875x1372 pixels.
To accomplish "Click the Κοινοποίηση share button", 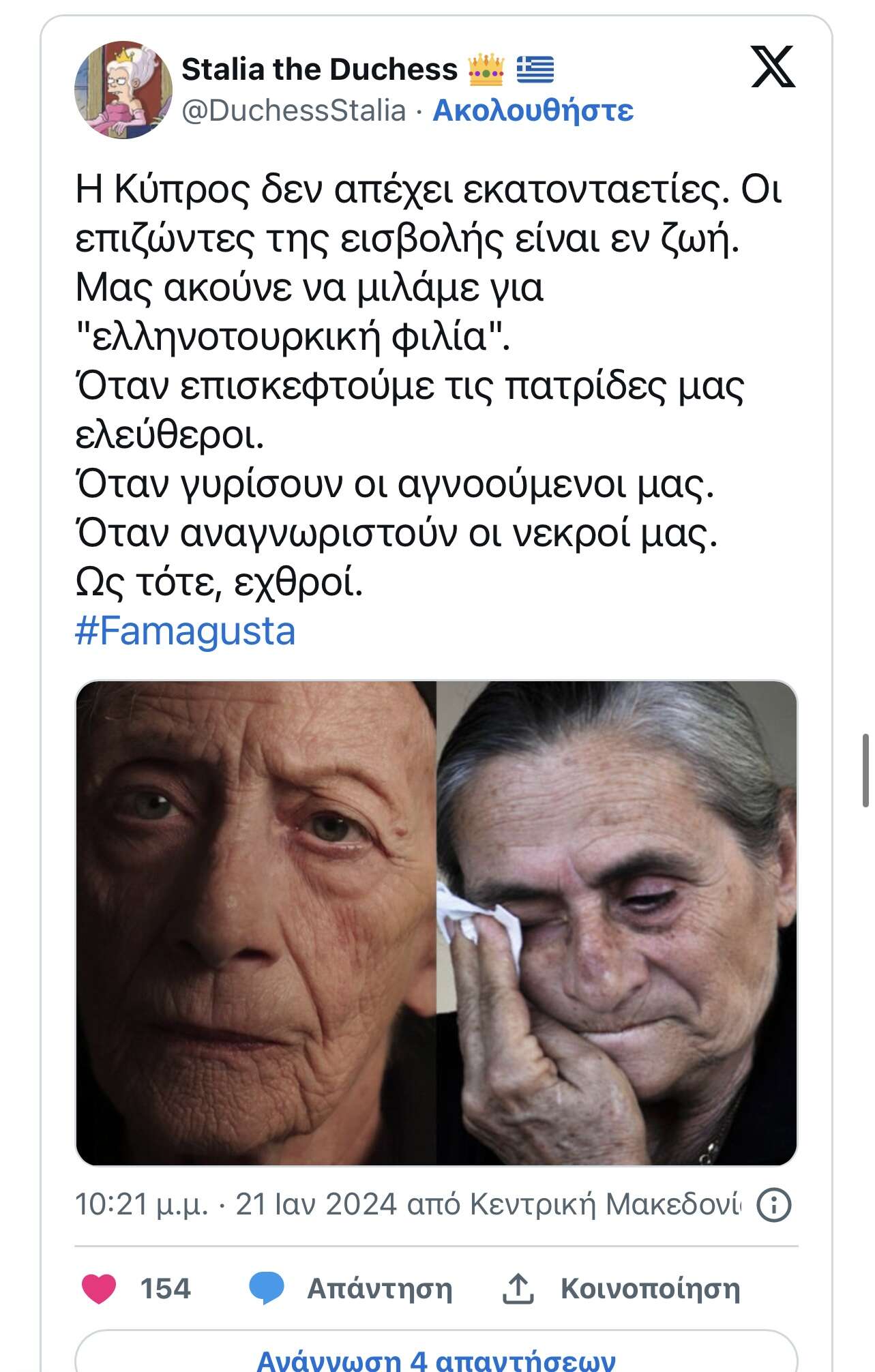I will (x=650, y=1289).
